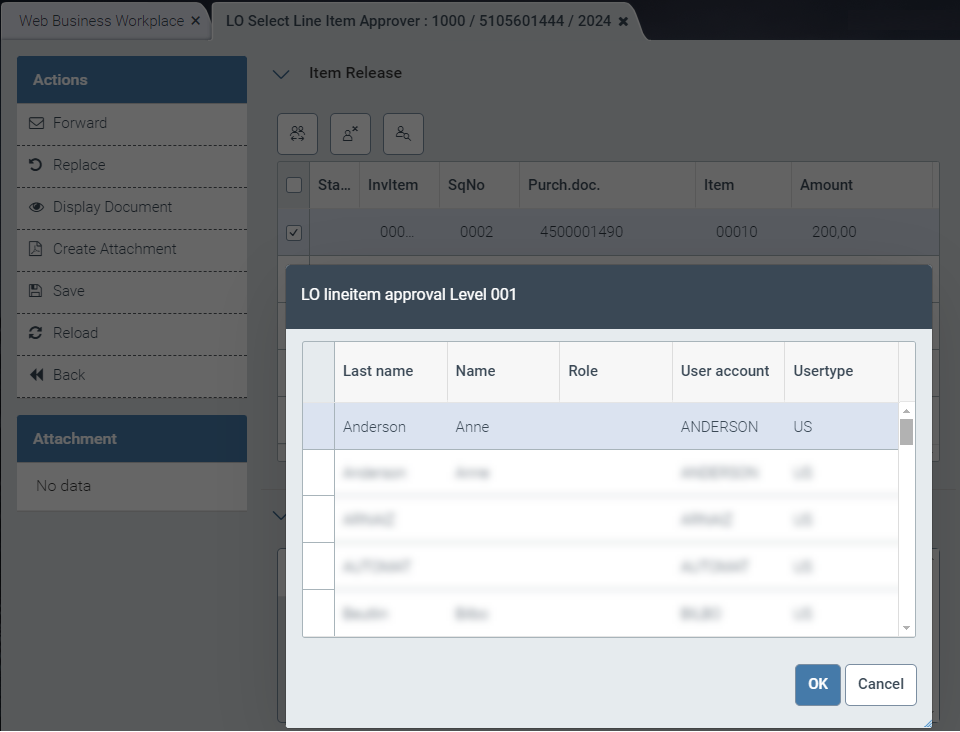Close the LO Select Line Item Approver tab
This screenshot has width=960, height=732.
pyautogui.click(x=623, y=21)
